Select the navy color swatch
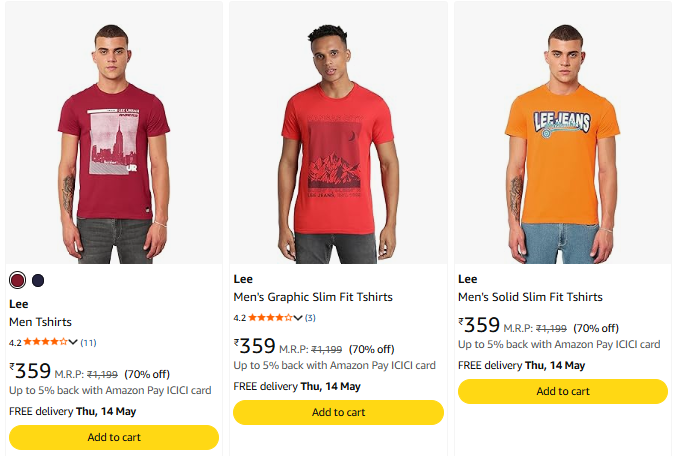 [x=38, y=279]
